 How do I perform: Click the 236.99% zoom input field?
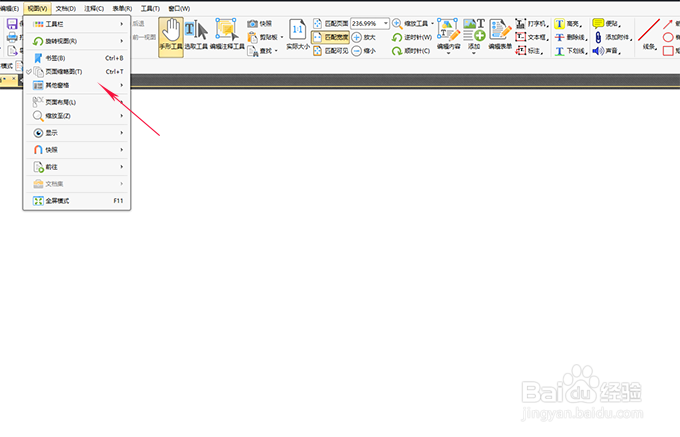366,23
